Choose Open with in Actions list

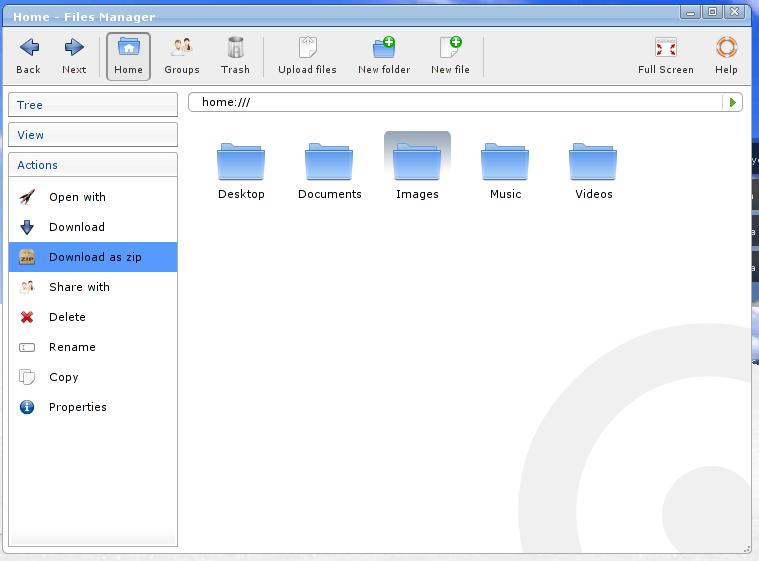point(77,197)
